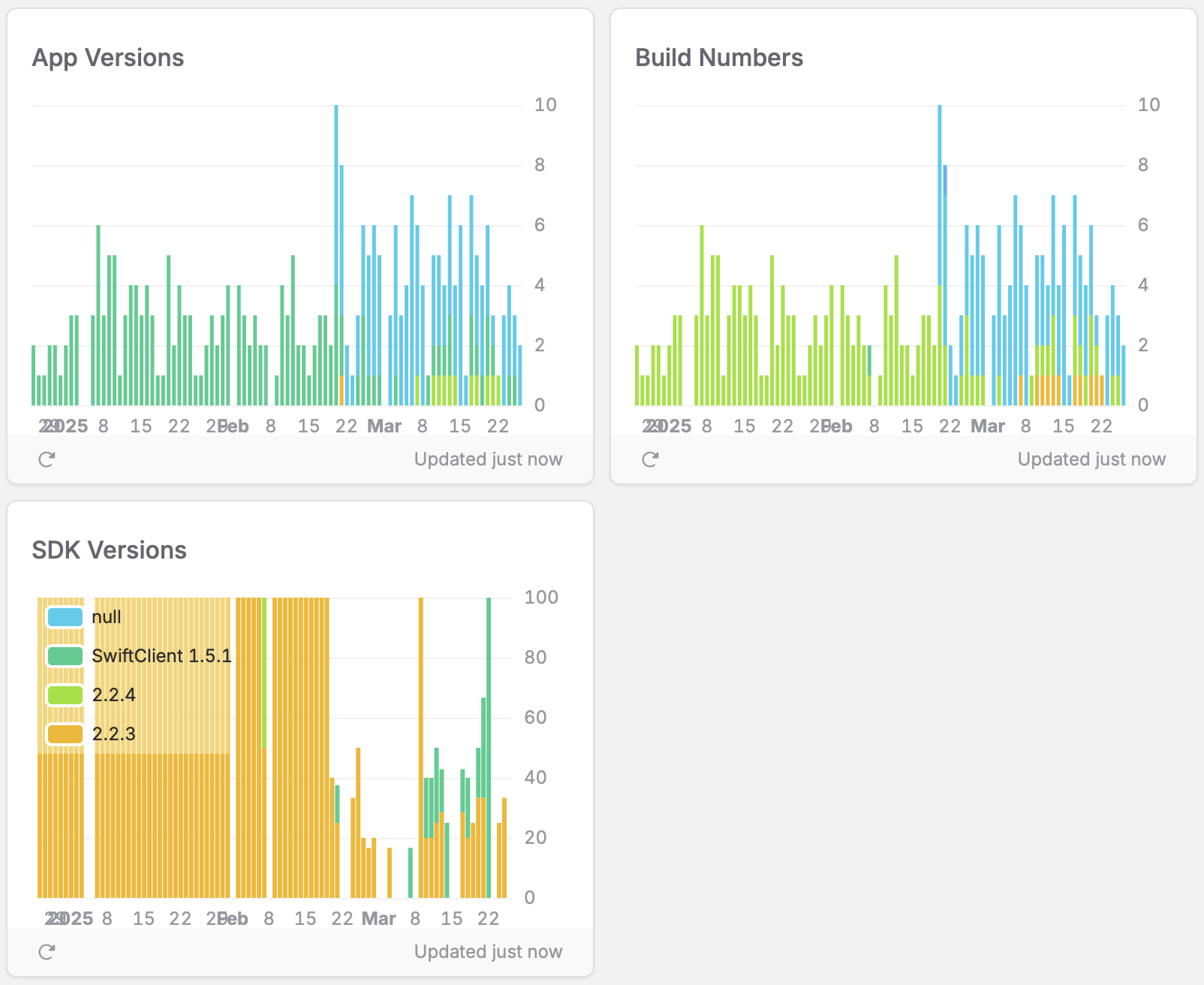Expand the SDK Versions chart panel
The width and height of the screenshot is (1204, 985).
110,550
